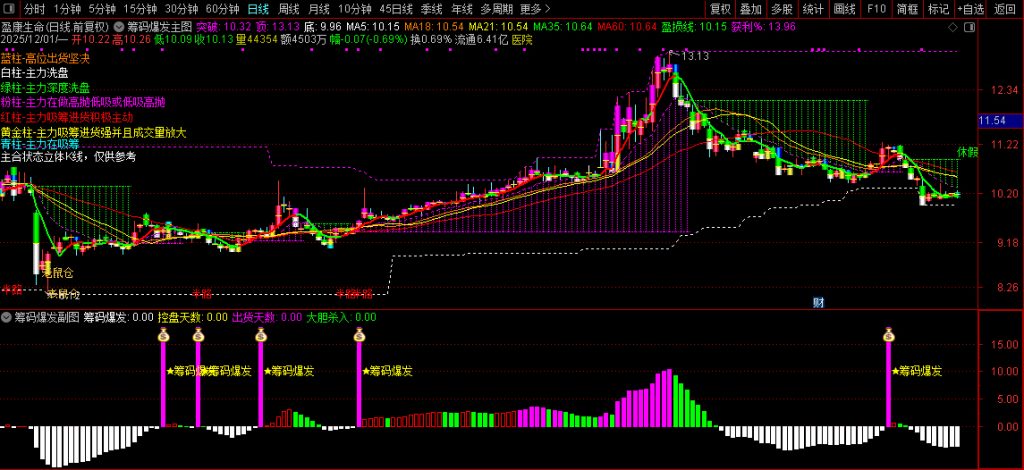This screenshot has height=470, width=1024.
Task: Open the 画线 drawing tools
Action: click(845, 9)
